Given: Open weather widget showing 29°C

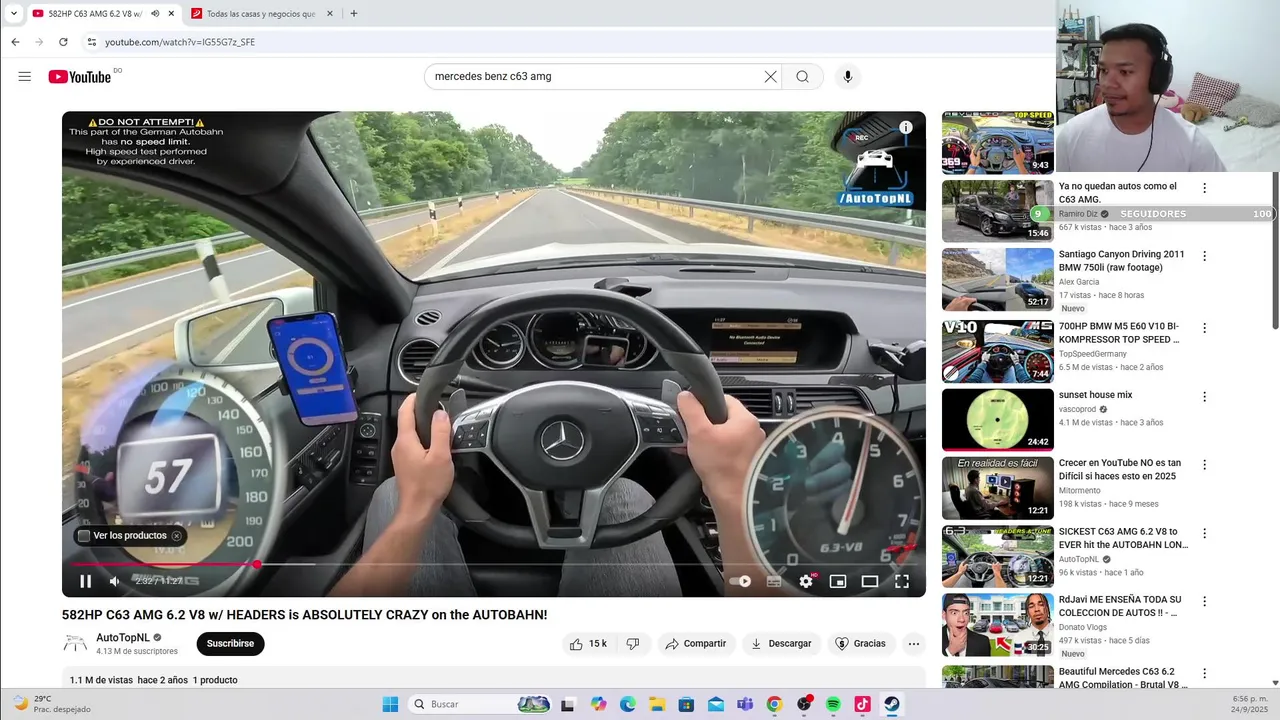Looking at the screenshot, I should pos(52,704).
